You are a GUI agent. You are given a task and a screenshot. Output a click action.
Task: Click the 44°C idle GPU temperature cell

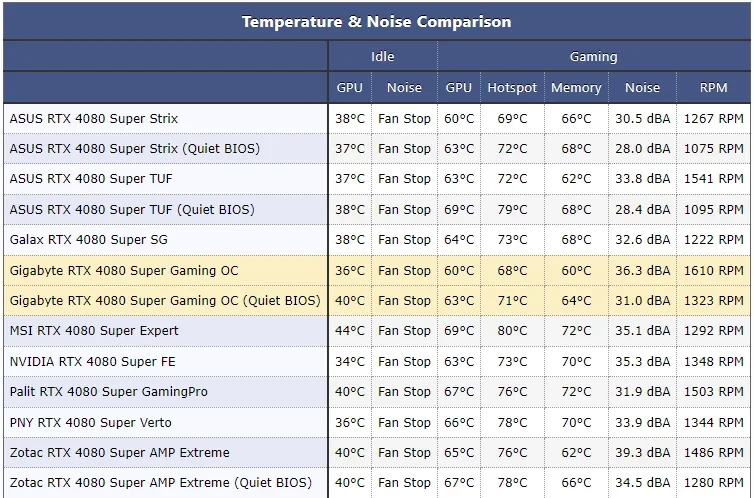(x=350, y=331)
